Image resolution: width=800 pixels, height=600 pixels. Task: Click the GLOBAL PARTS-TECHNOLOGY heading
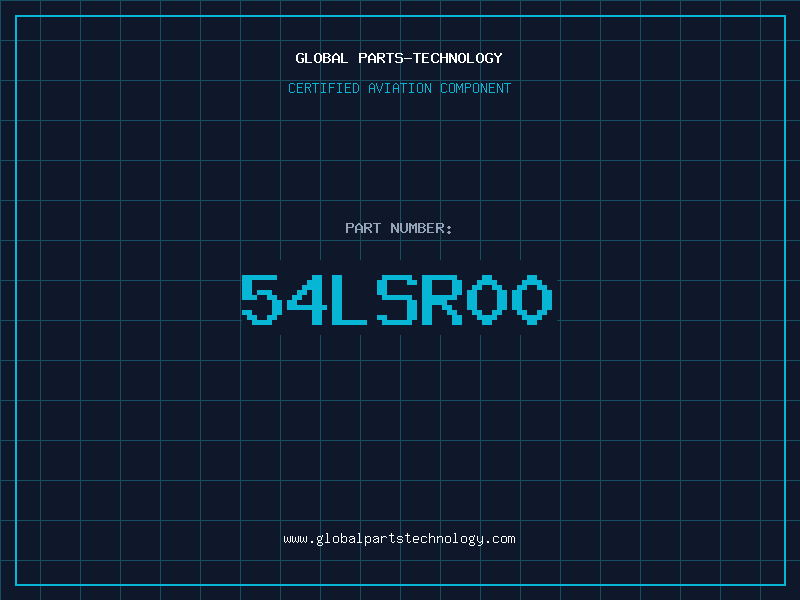click(399, 58)
